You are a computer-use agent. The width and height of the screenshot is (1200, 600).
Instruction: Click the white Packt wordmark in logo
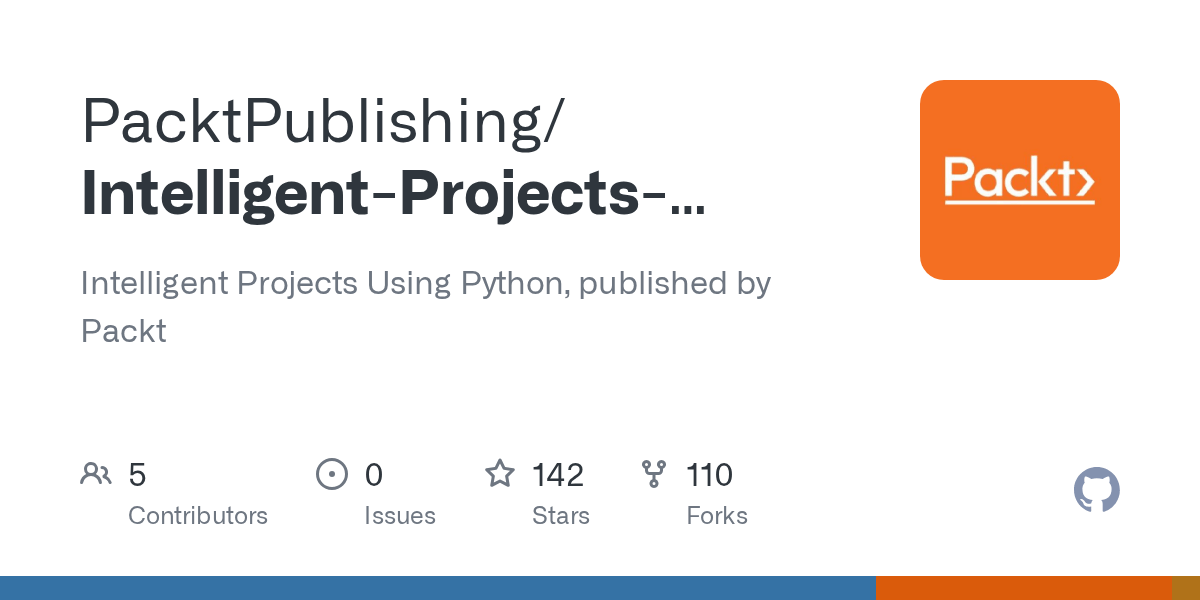(1020, 180)
